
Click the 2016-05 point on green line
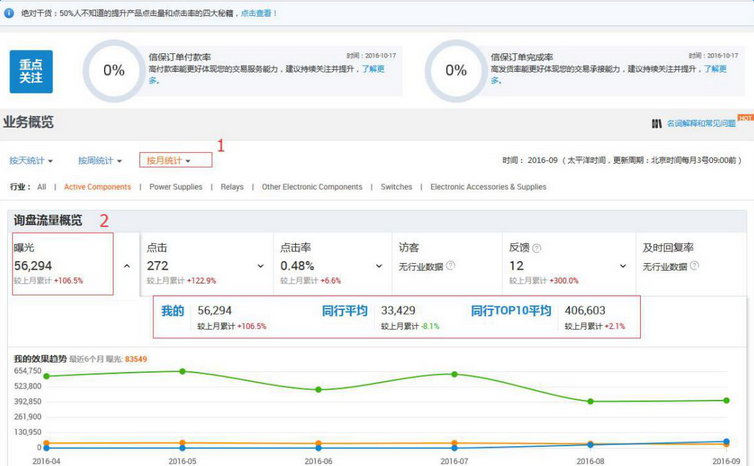182,371
